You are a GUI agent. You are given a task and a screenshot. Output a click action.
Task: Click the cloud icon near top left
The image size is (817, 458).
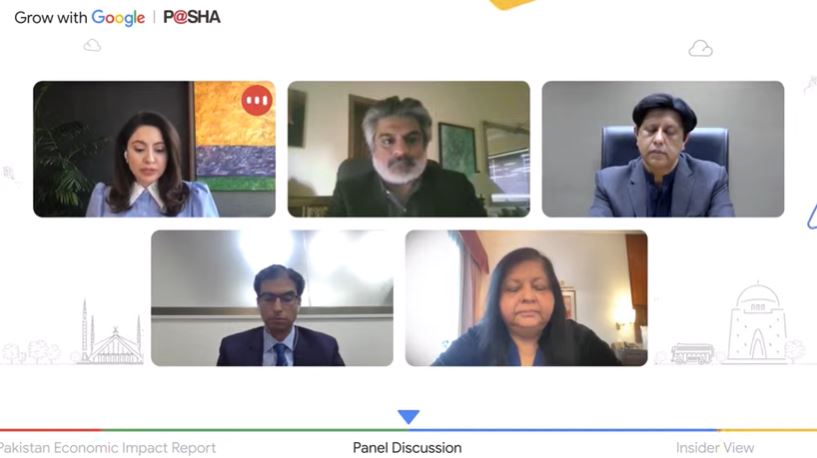click(x=92, y=45)
